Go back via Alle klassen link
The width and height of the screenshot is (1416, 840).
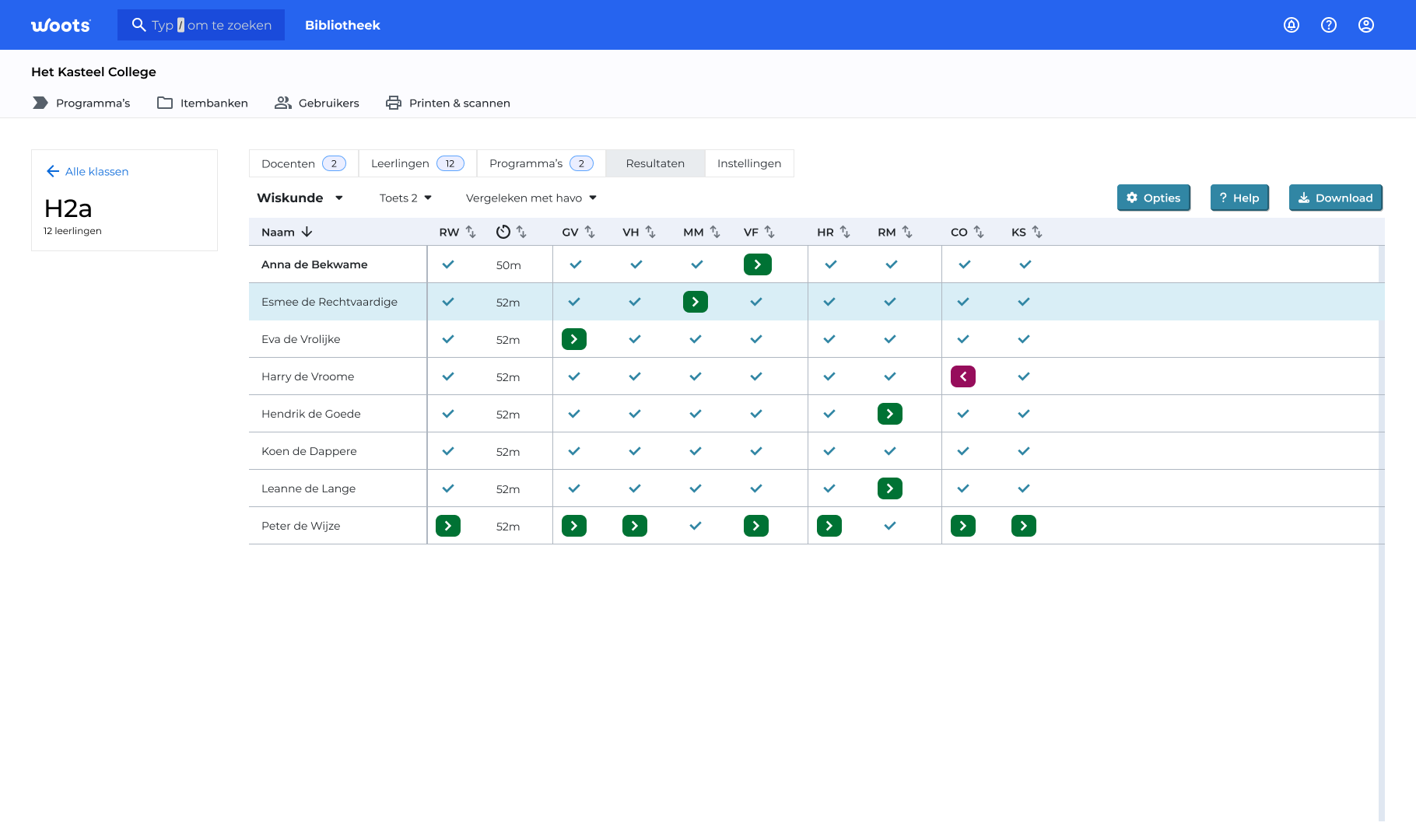coord(88,171)
